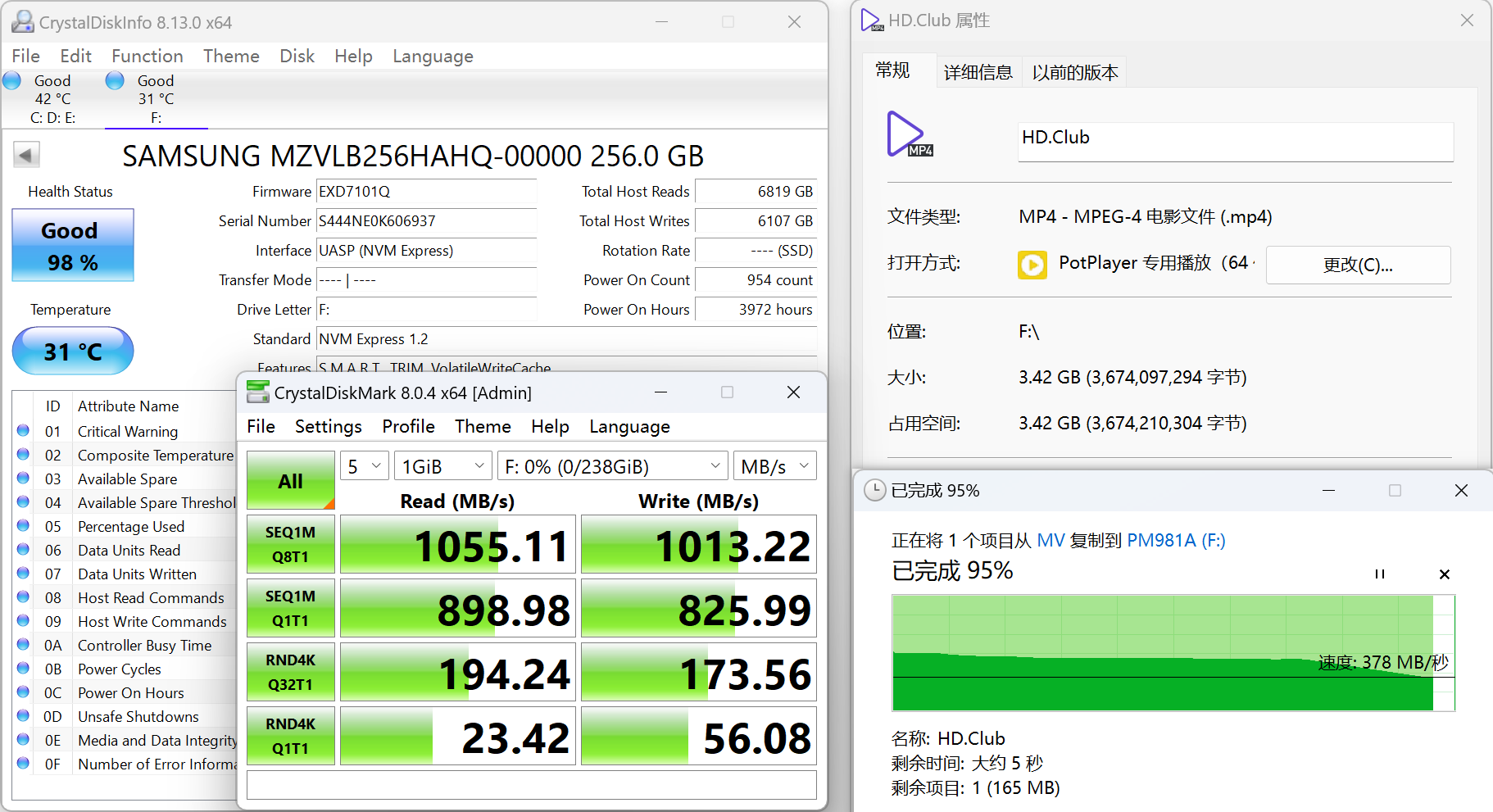
Task: Select the F: disk Good status icon
Action: pyautogui.click(x=115, y=80)
